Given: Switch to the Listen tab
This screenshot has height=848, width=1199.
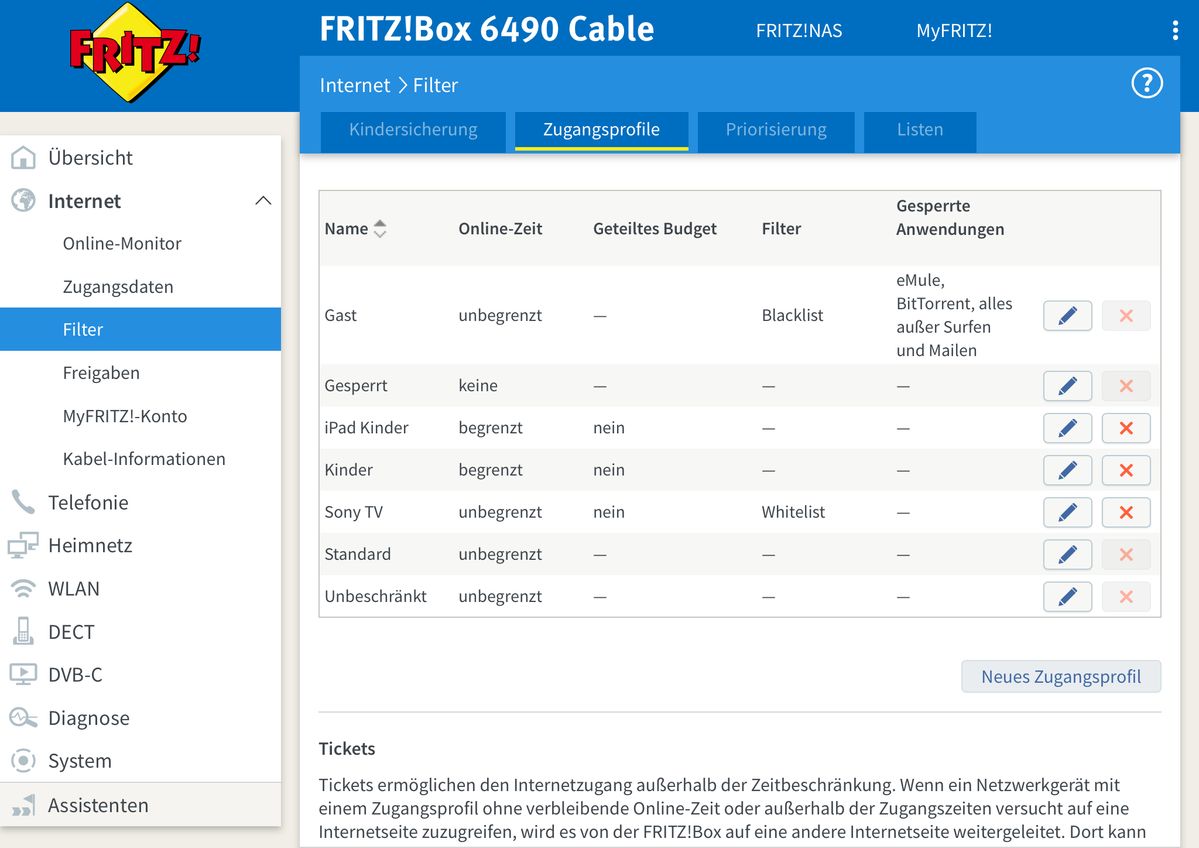Looking at the screenshot, I should pyautogui.click(x=919, y=130).
